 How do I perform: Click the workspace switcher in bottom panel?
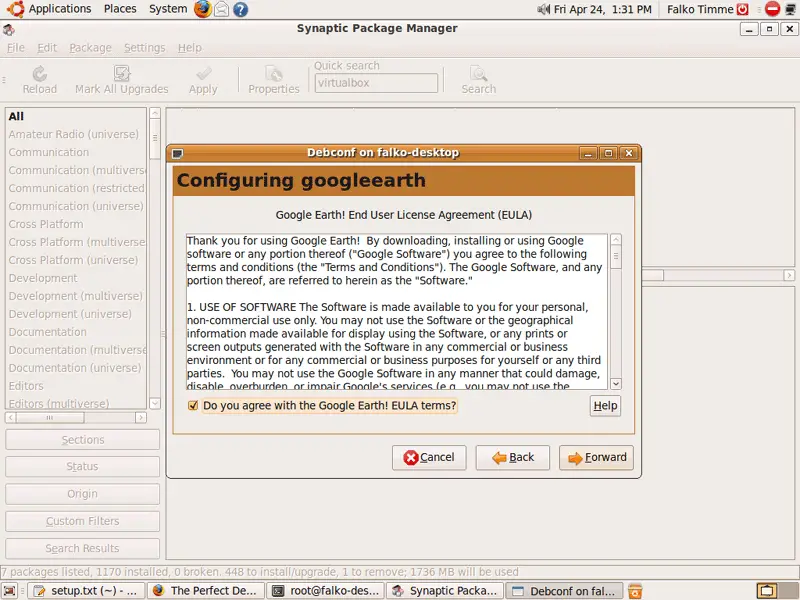[x=778, y=591]
